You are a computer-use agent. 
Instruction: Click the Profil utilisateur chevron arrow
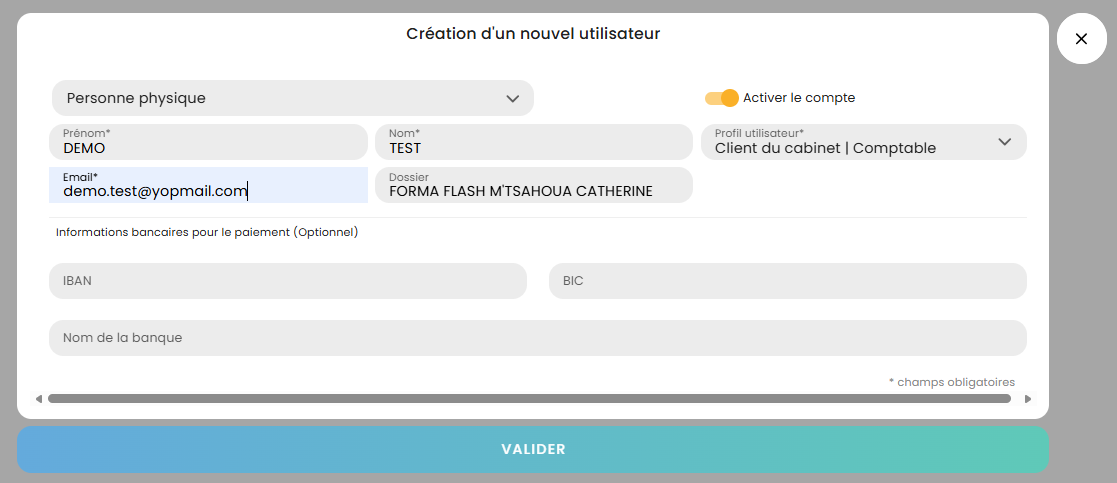[x=1005, y=142]
